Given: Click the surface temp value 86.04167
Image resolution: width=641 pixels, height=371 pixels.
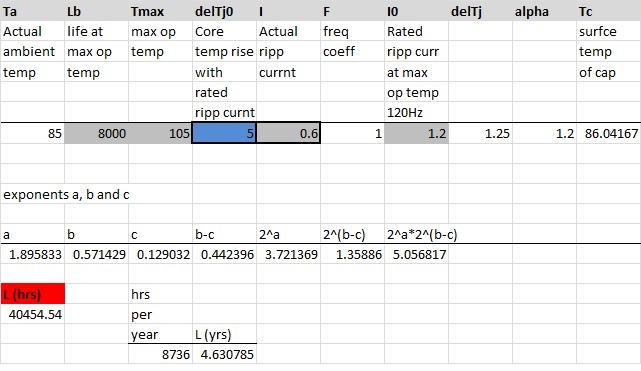Looking at the screenshot, I should [609, 133].
